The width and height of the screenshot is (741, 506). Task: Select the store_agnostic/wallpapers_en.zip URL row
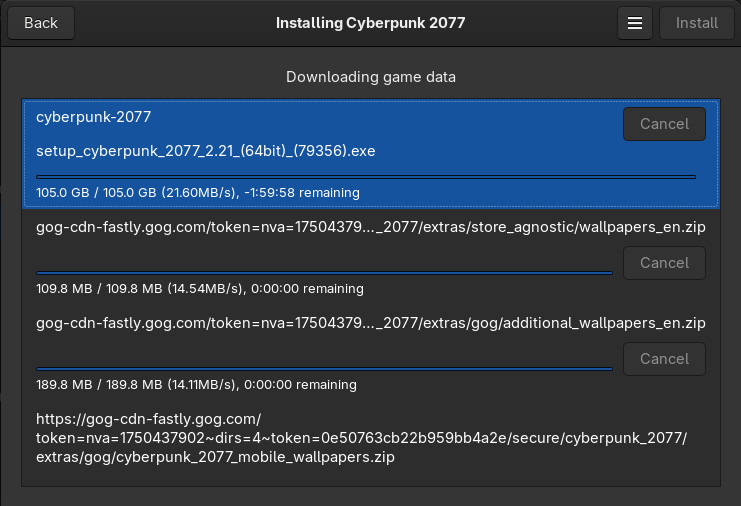pyautogui.click(x=370, y=227)
